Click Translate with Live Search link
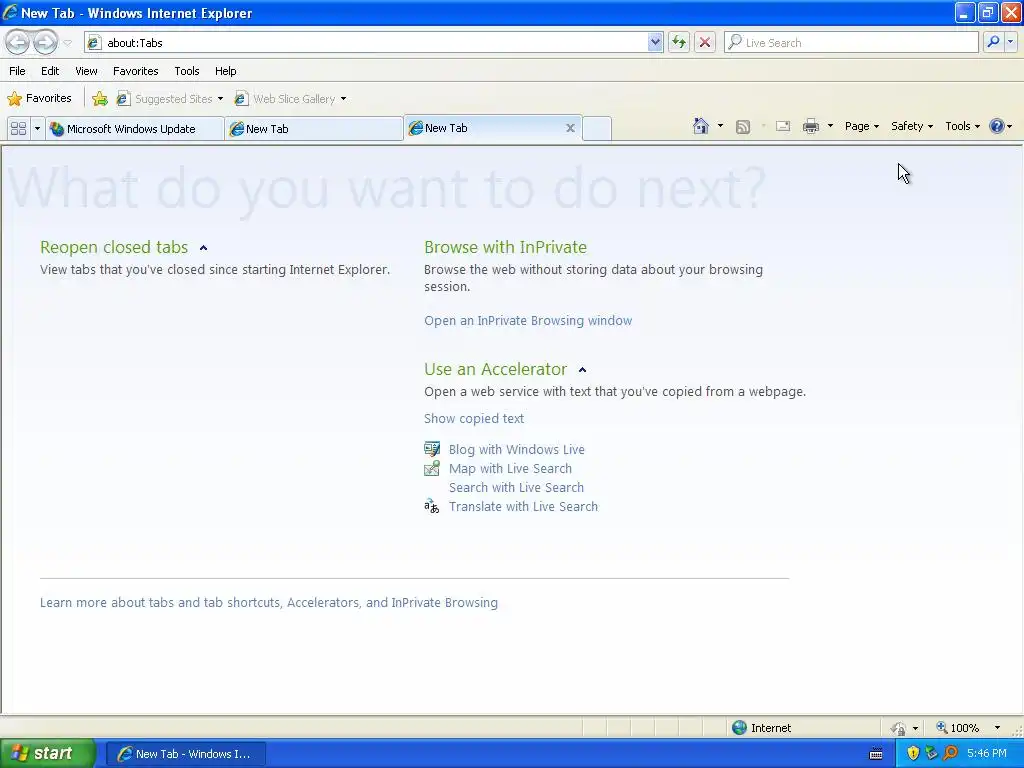1024x768 pixels. (x=523, y=506)
